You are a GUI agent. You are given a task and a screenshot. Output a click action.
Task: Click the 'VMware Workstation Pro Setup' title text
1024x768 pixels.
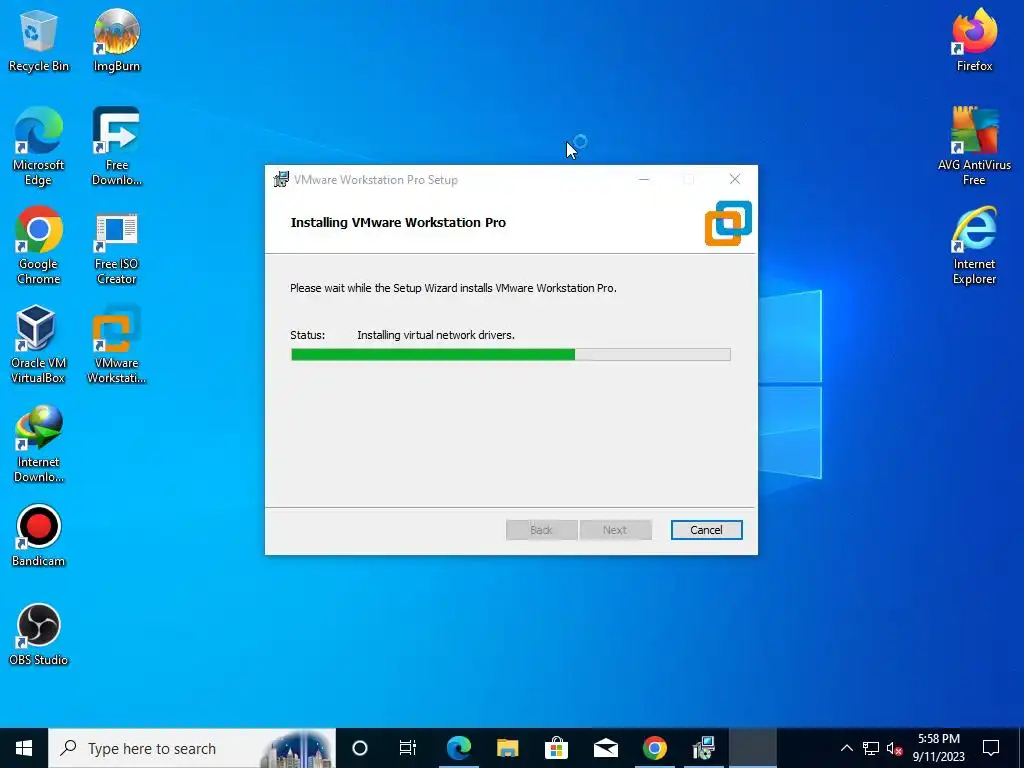click(x=376, y=180)
